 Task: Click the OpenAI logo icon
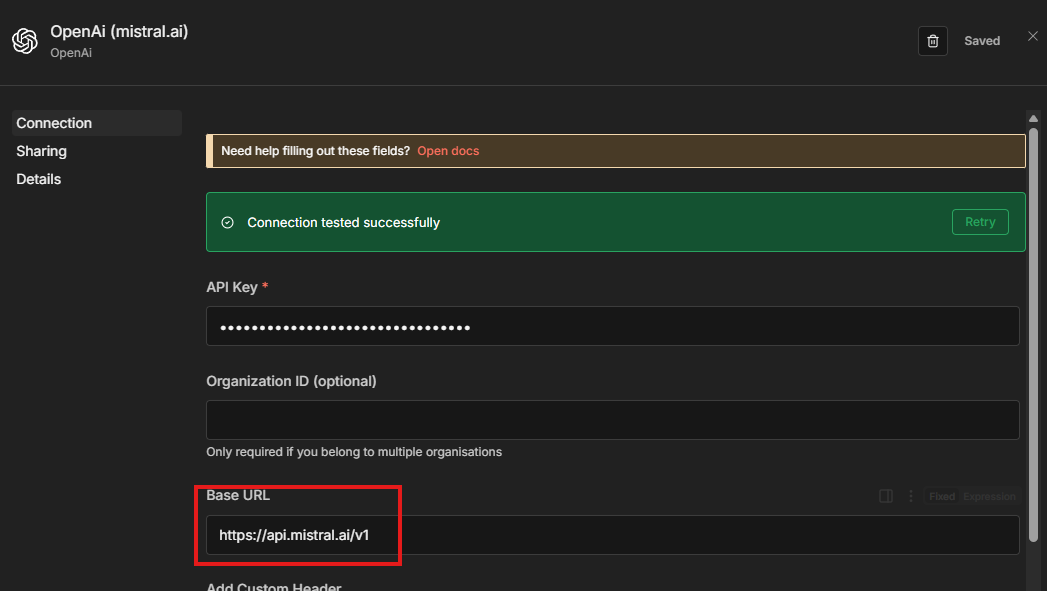pos(25,41)
